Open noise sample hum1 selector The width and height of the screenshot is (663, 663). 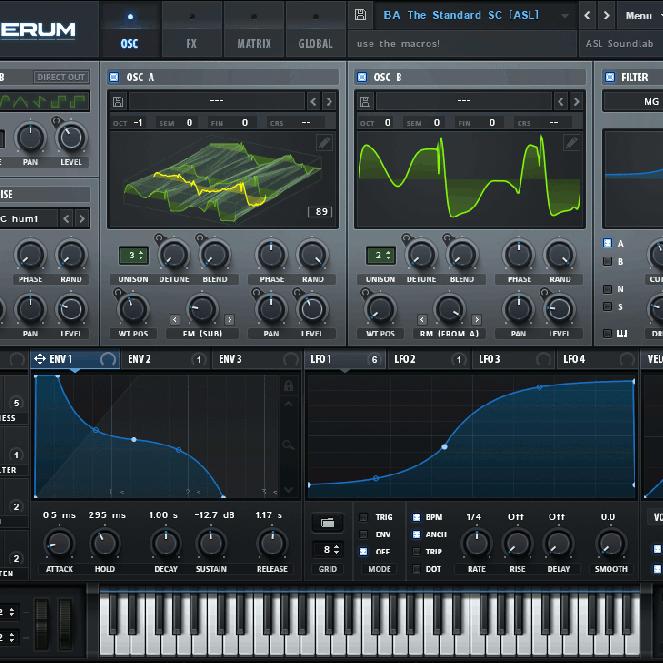click(28, 219)
